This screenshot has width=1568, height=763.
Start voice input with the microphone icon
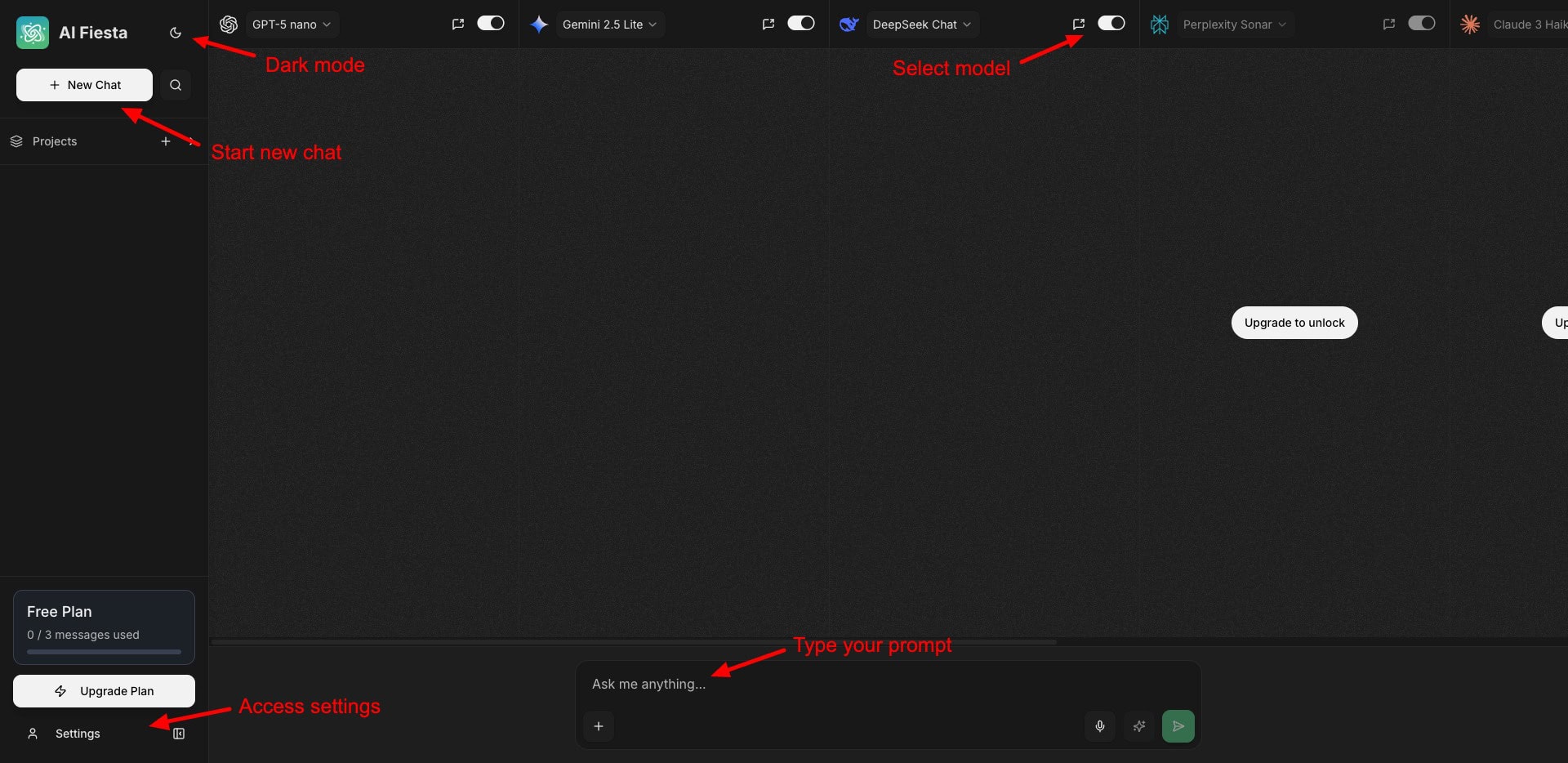[1100, 726]
